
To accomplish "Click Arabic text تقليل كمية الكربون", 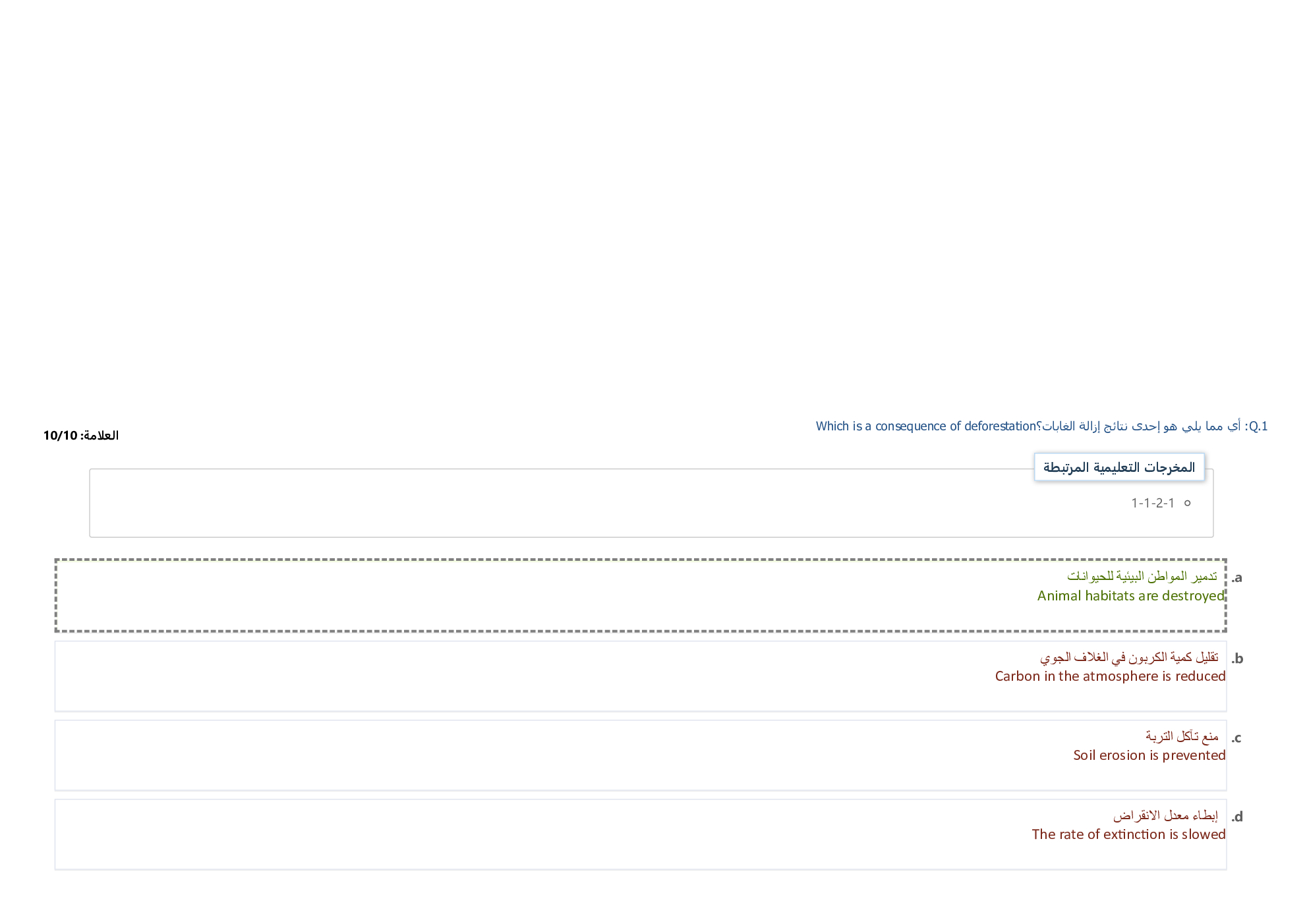I will pyautogui.click(x=1128, y=657).
